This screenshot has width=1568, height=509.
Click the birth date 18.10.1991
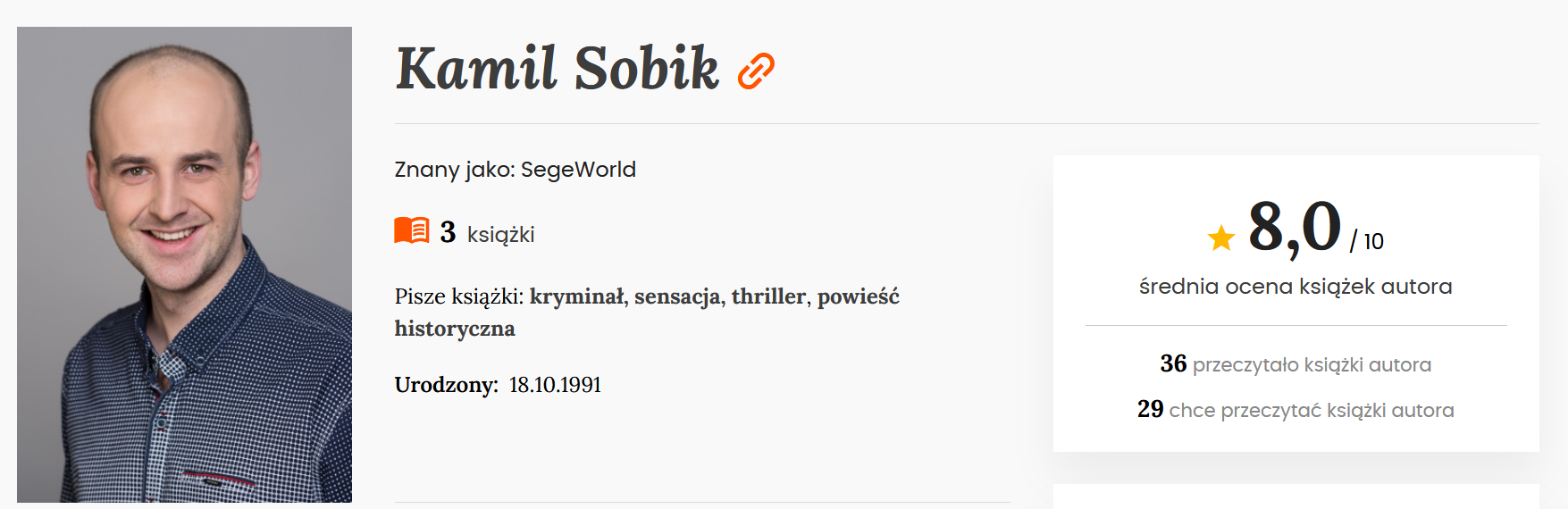click(x=555, y=385)
